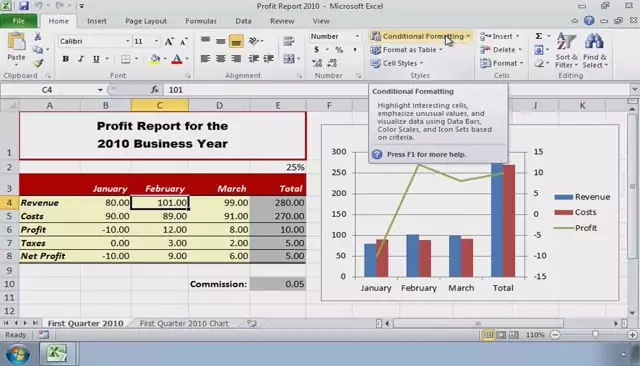Click the Insert Function fx icon
The image size is (640, 366).
(155, 90)
